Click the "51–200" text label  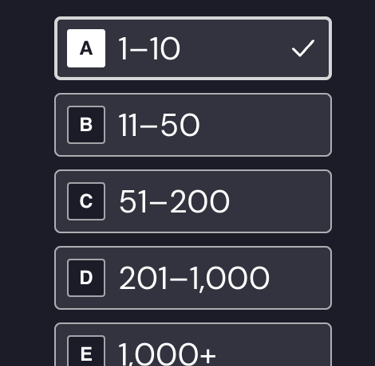point(174,202)
